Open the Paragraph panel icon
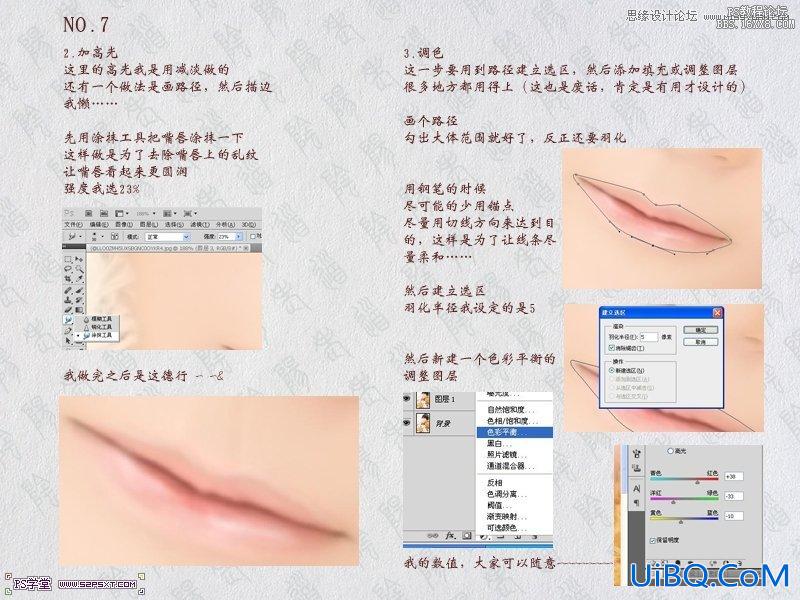This screenshot has width=800, height=600. 636,502
